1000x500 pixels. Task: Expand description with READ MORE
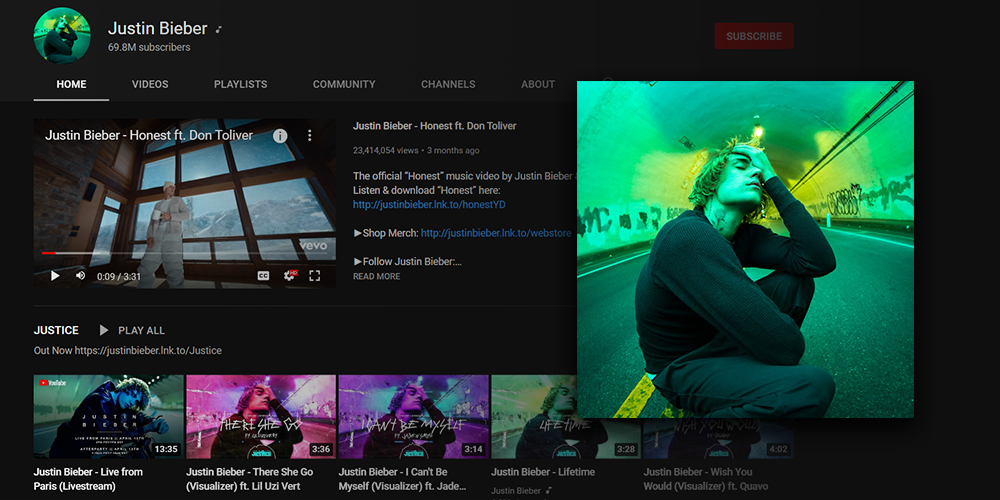tap(376, 276)
